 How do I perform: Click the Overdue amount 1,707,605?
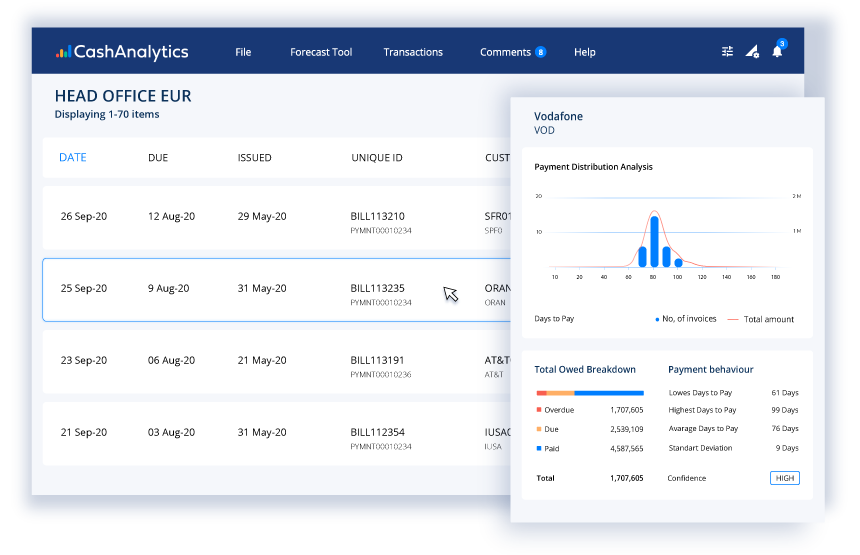tap(626, 410)
